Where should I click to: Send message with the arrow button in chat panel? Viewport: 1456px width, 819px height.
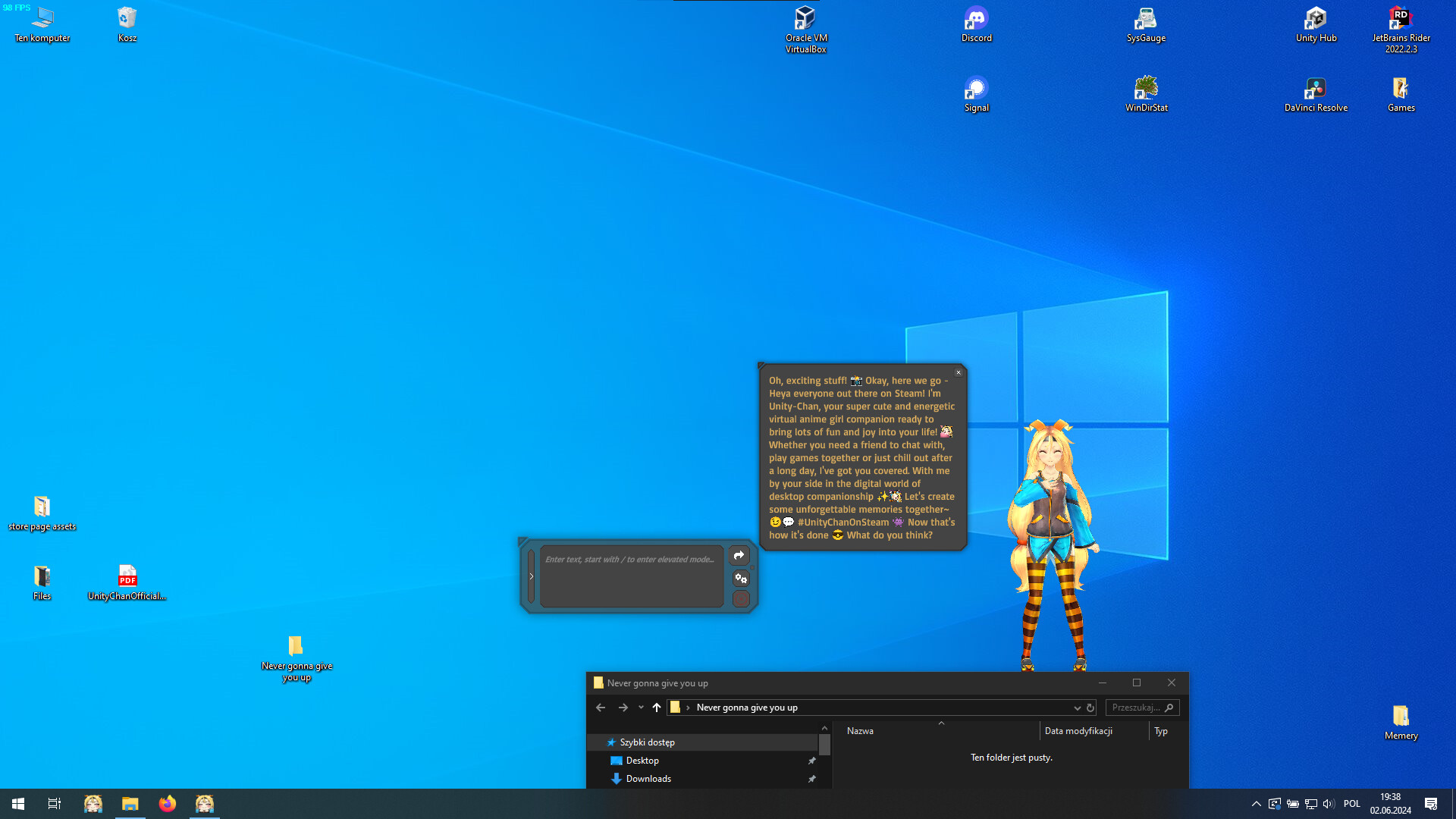click(739, 556)
